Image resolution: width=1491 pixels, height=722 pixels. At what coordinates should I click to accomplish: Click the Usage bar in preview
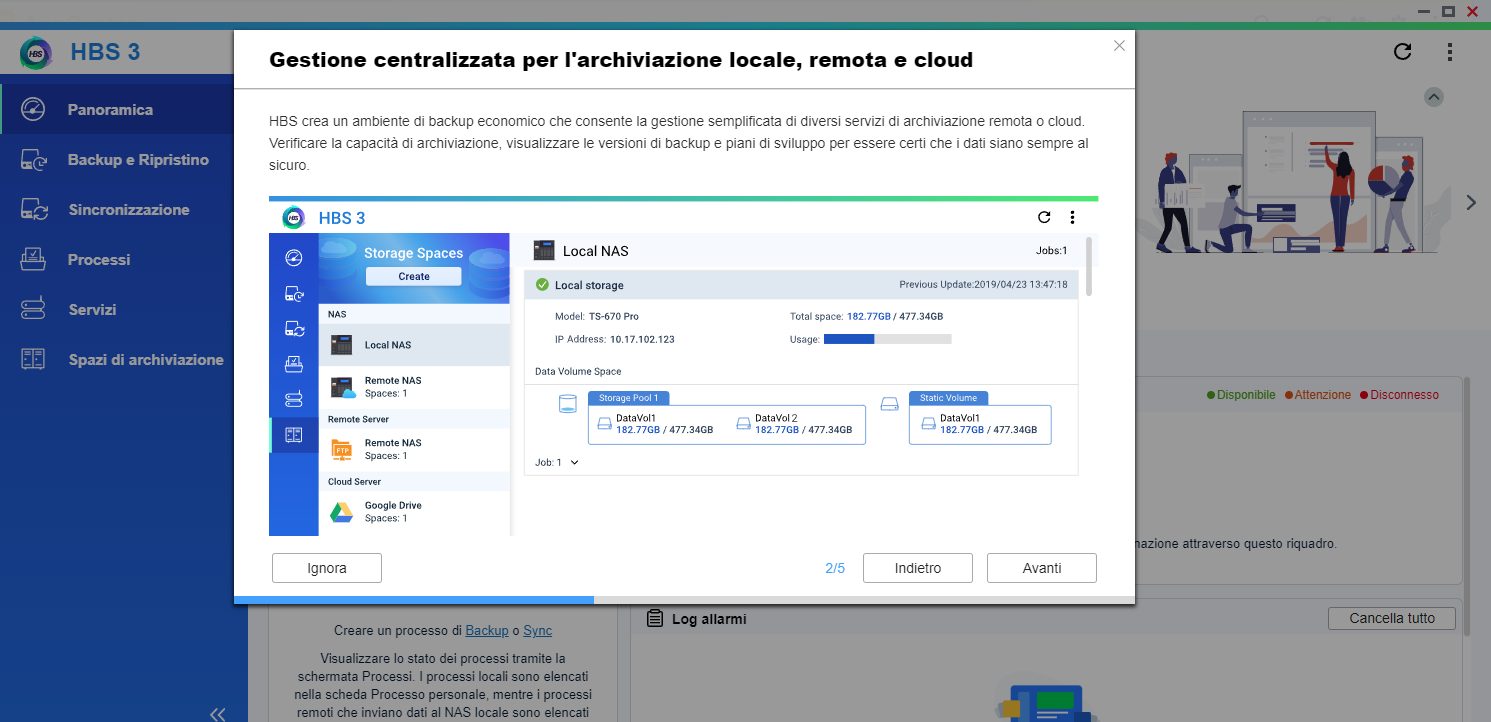(x=887, y=339)
